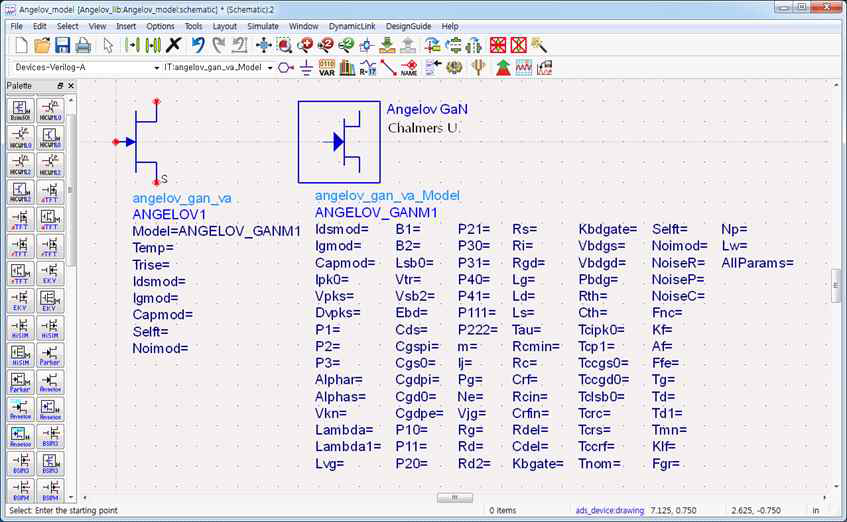This screenshot has height=522, width=847.
Task: Expand the angelov_gan_va_Model component dropdown
Action: [271, 68]
